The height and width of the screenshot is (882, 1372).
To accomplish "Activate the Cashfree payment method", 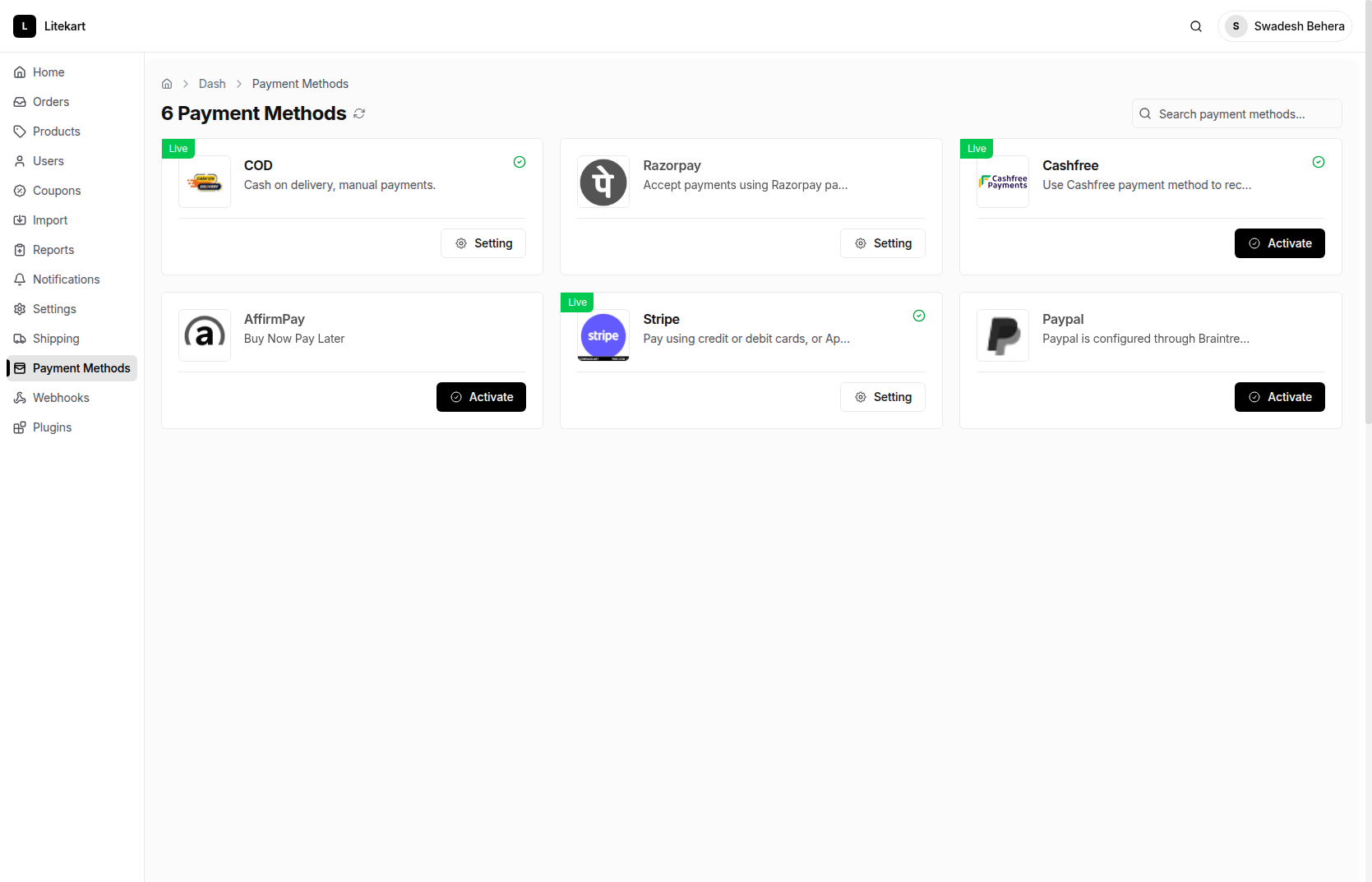I will pos(1280,243).
